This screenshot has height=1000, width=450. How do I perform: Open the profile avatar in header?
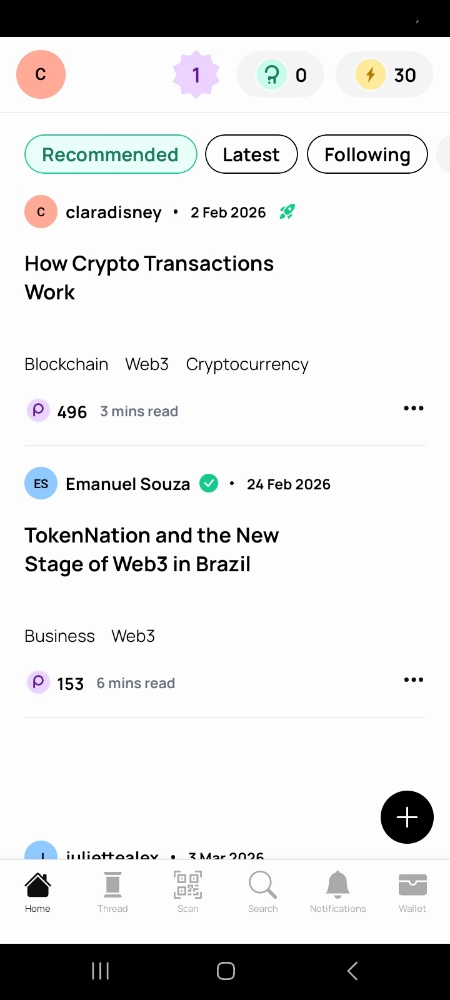(x=41, y=75)
